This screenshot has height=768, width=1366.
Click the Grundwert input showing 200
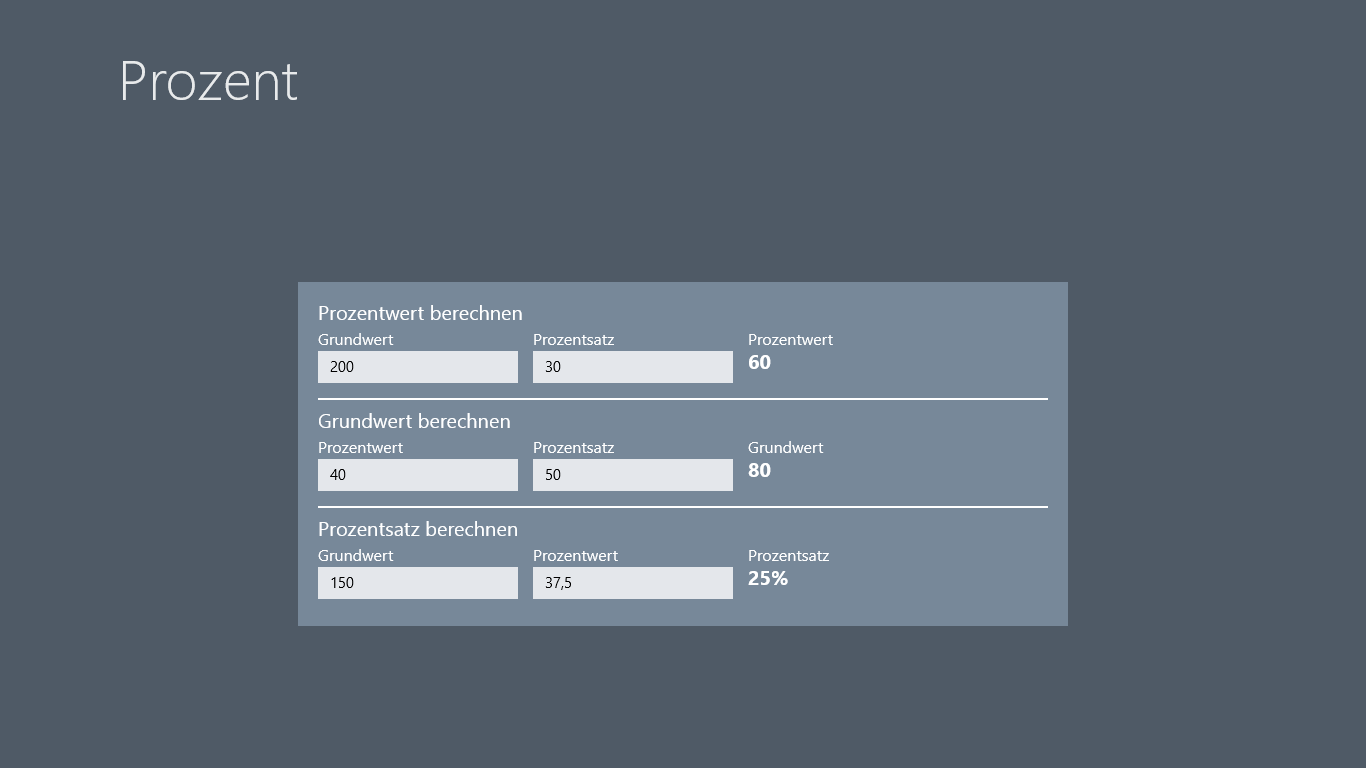click(417, 367)
